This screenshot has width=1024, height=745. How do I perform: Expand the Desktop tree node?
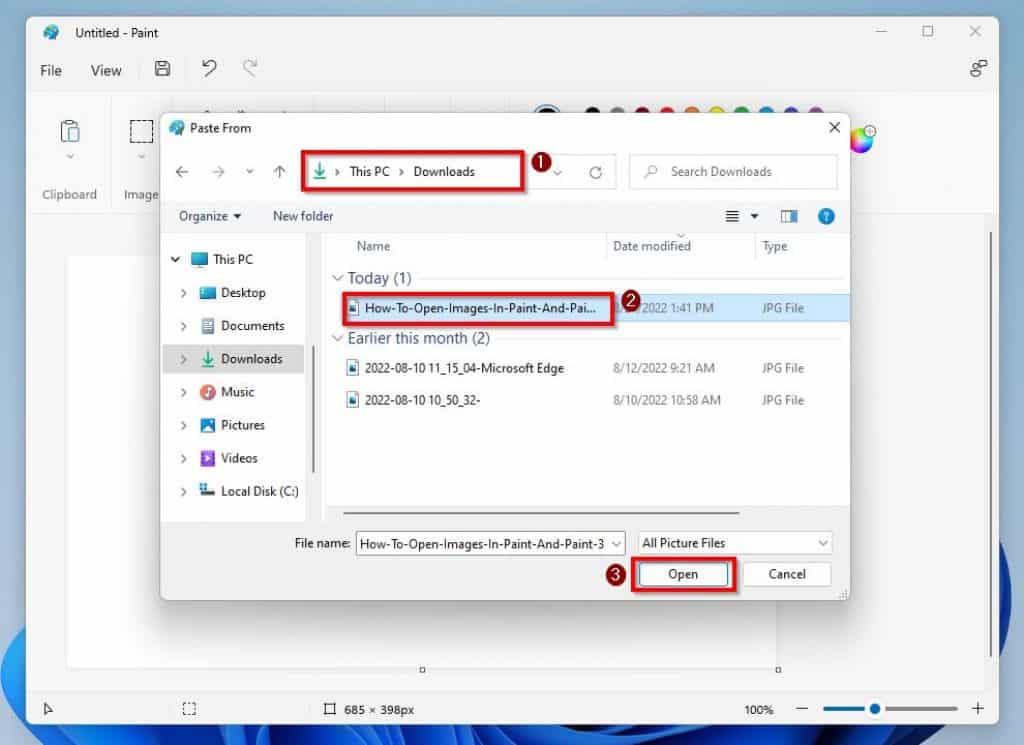[x=184, y=293]
